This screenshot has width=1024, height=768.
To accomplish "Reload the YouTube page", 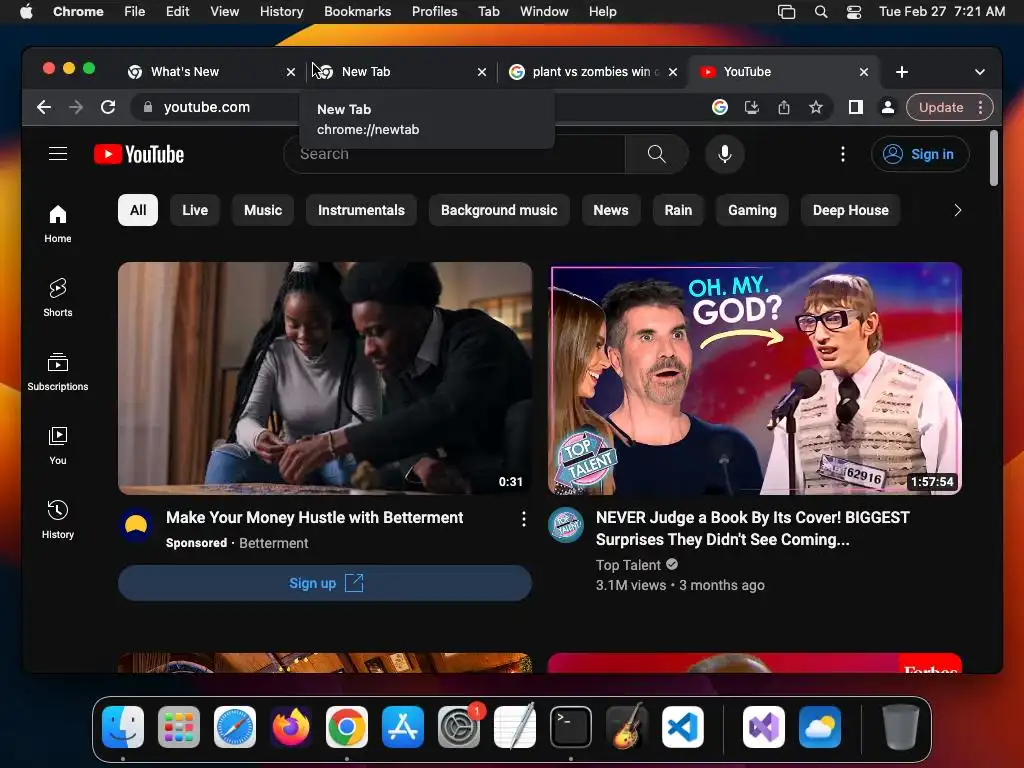I will [x=108, y=107].
